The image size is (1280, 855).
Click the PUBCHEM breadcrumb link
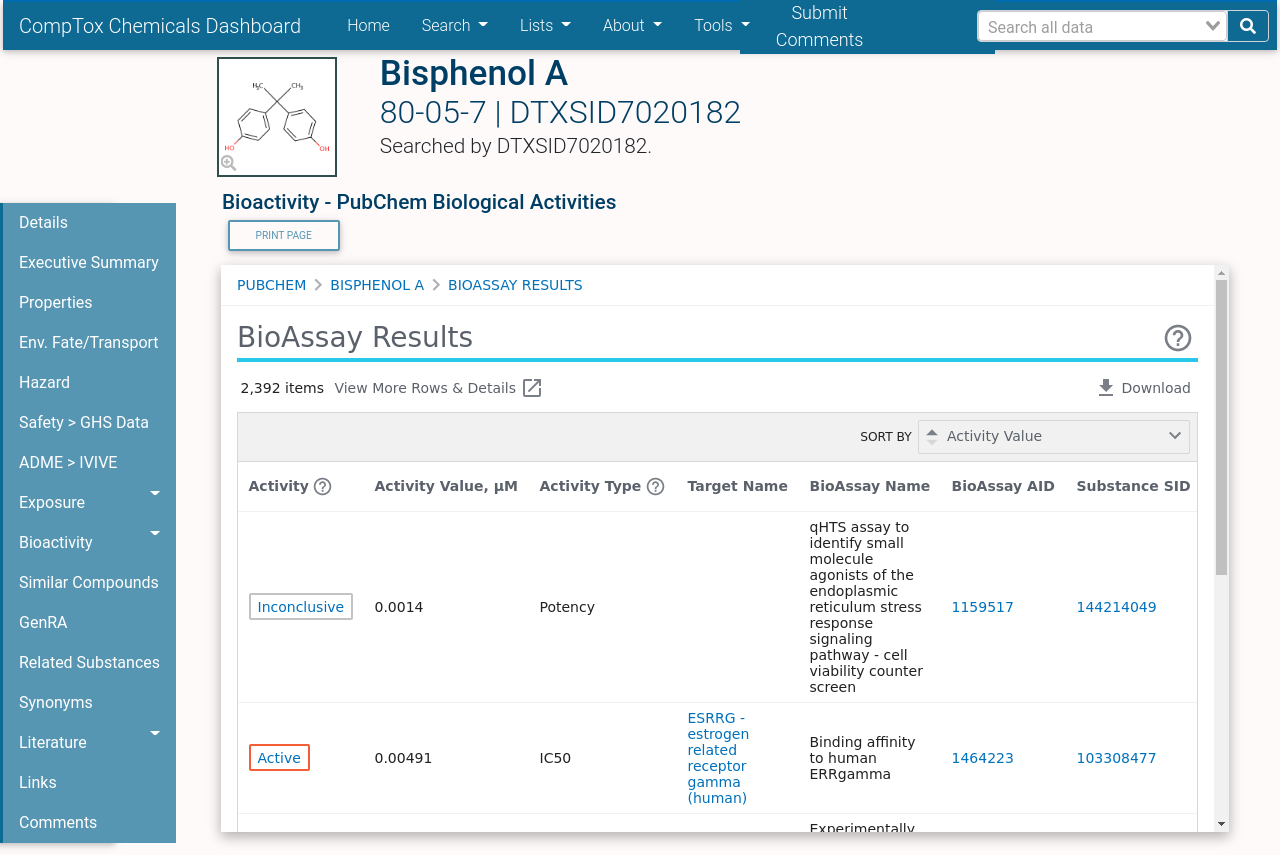[271, 285]
